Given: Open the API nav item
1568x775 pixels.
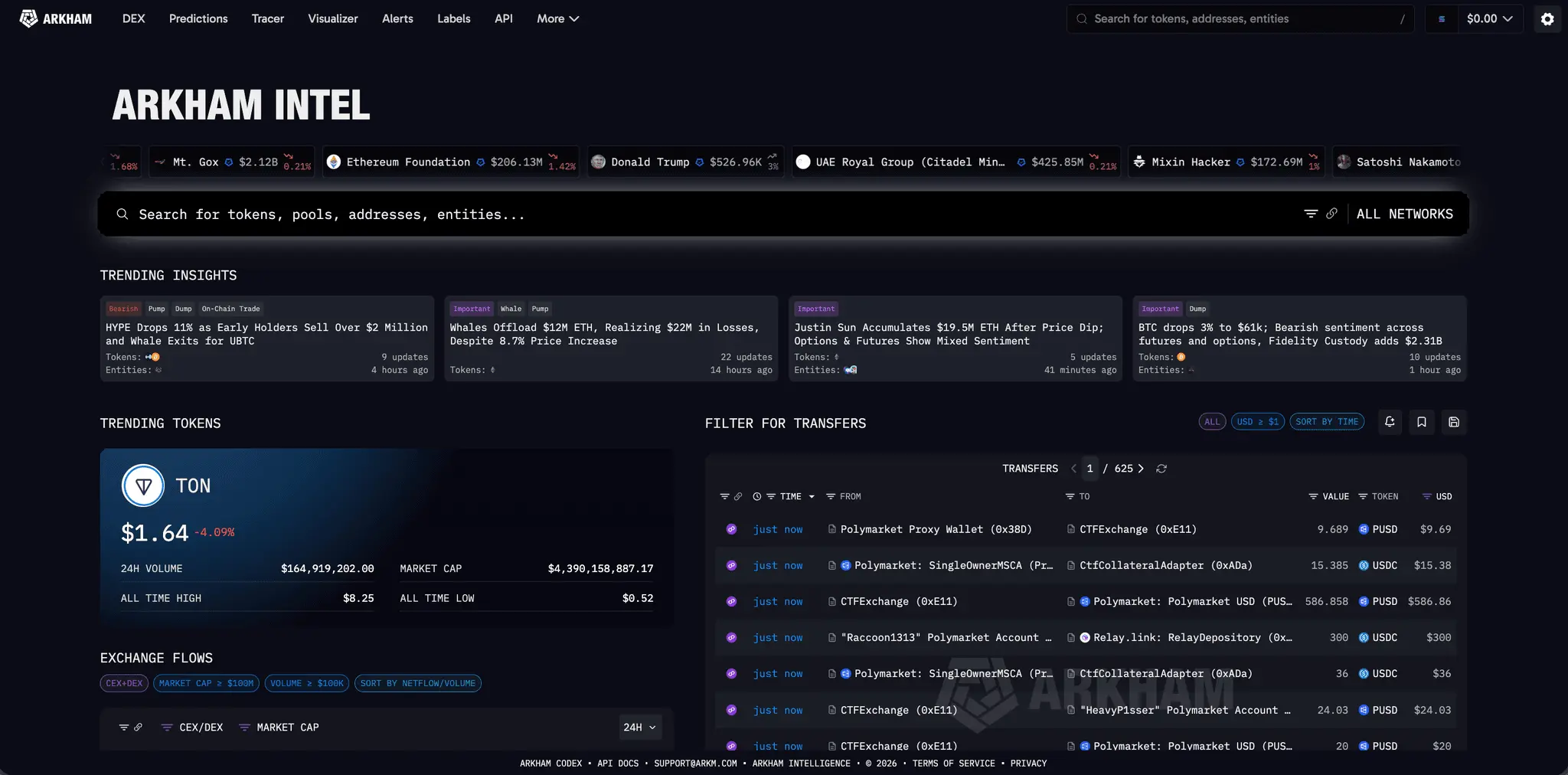Looking at the screenshot, I should tap(504, 18).
